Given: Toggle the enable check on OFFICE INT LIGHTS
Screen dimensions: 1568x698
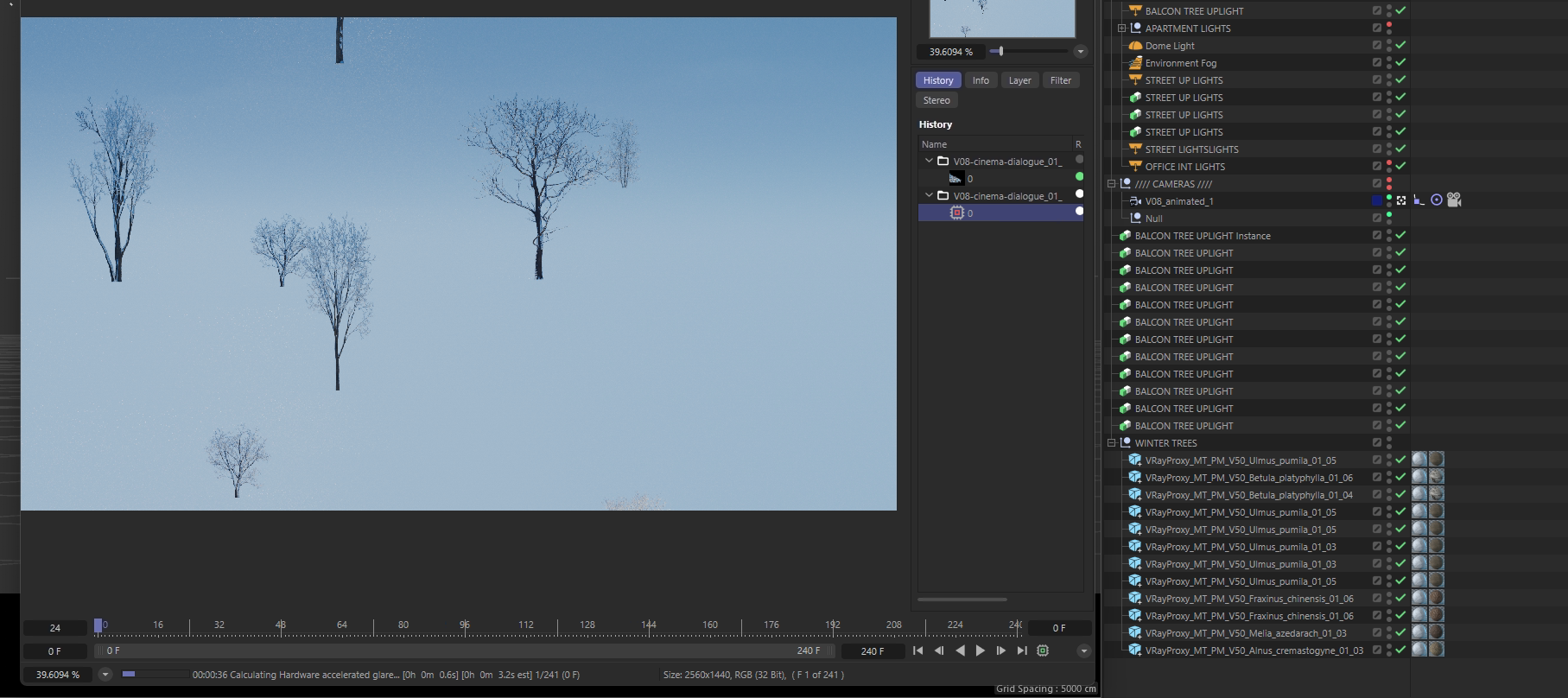Looking at the screenshot, I should [x=1400, y=166].
